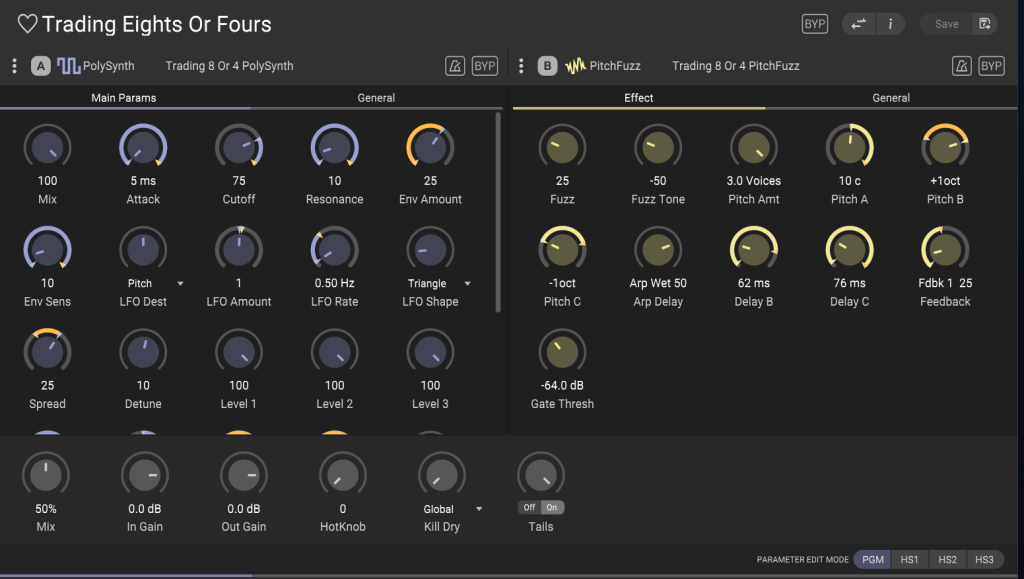Viewport: 1024px width, 579px height.
Task: Click the Feedback knob
Action: [x=945, y=249]
